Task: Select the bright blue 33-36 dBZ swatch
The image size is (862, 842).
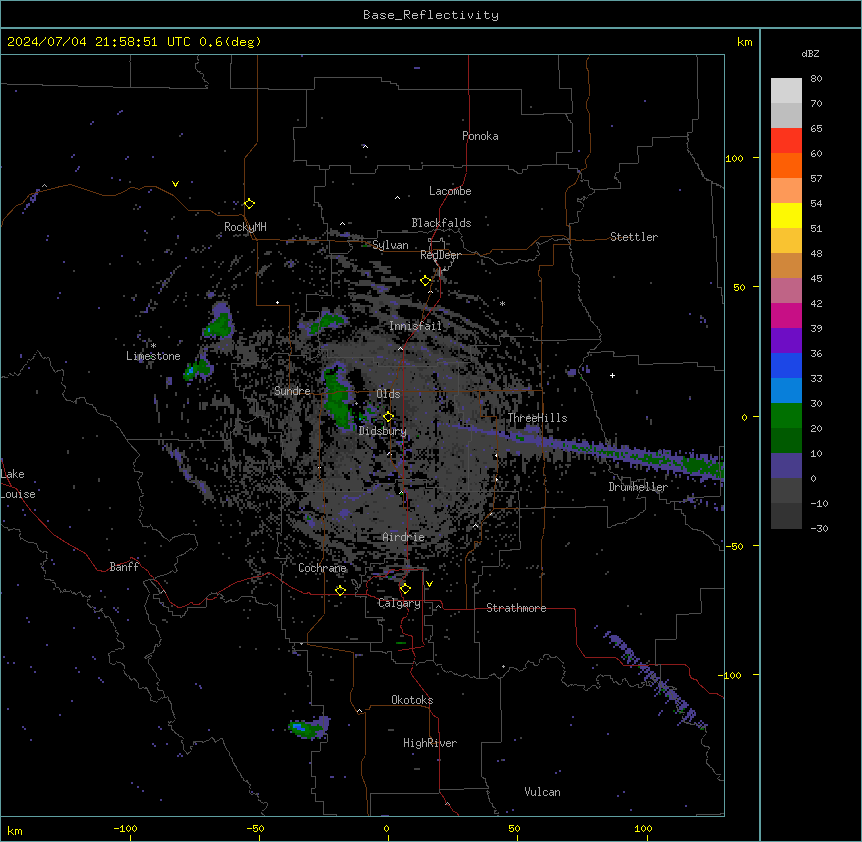Action: [786, 365]
